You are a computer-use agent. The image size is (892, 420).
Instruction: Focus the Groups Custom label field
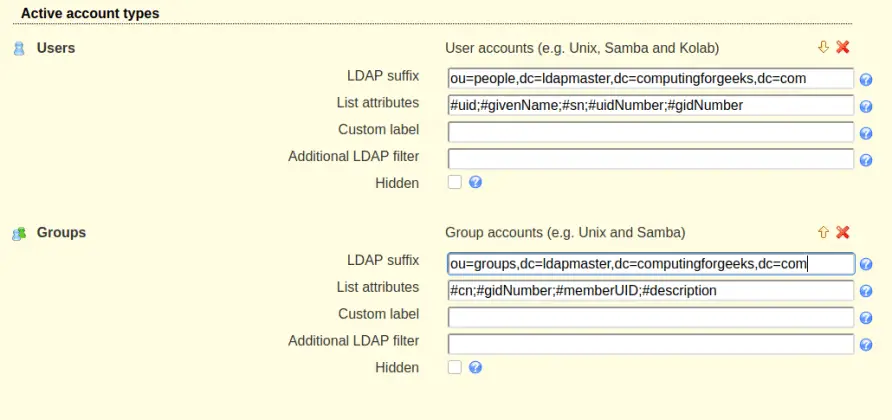tap(651, 317)
